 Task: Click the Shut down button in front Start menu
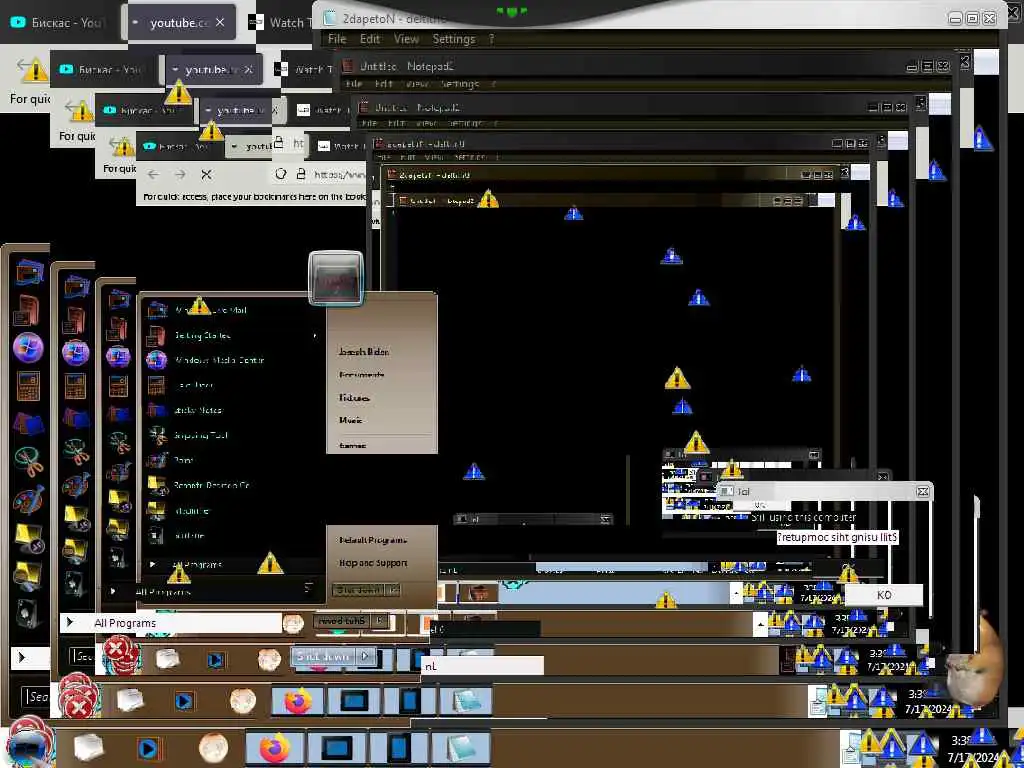pyautogui.click(x=360, y=590)
